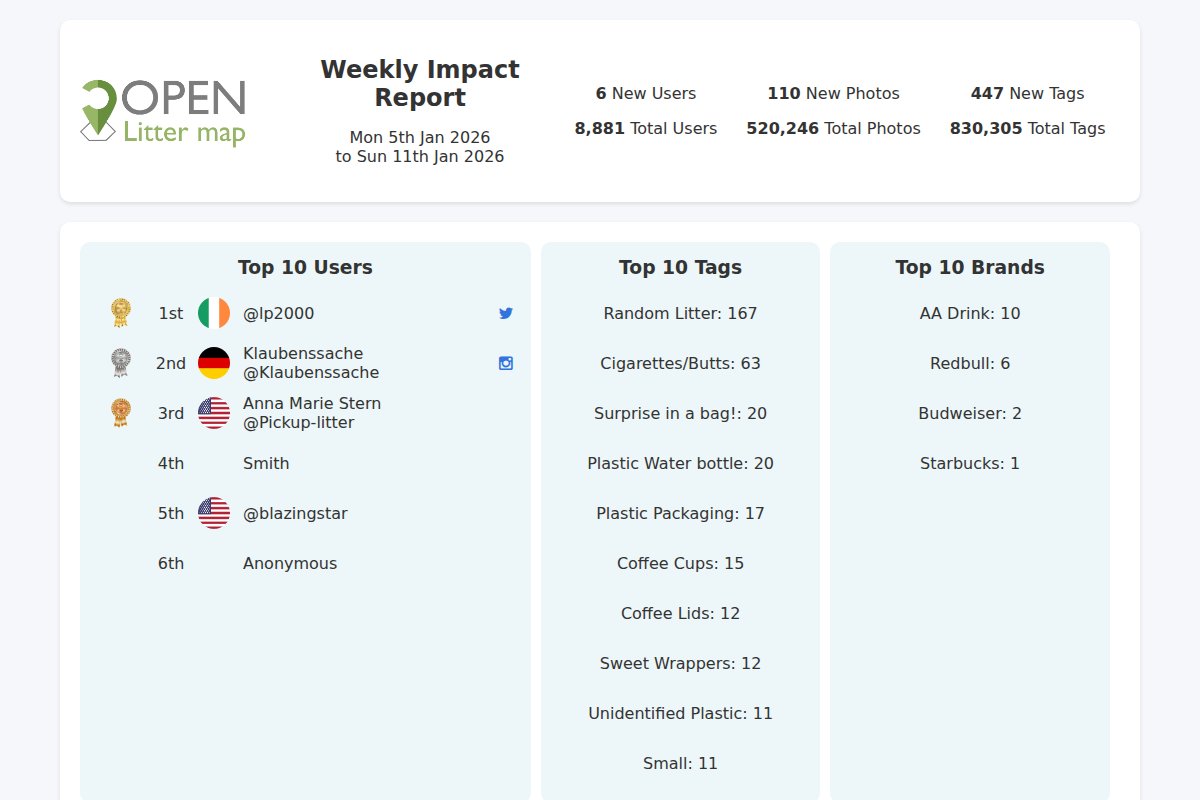This screenshot has width=1200, height=800.
Task: Select the @blazingstar username
Action: tap(295, 513)
